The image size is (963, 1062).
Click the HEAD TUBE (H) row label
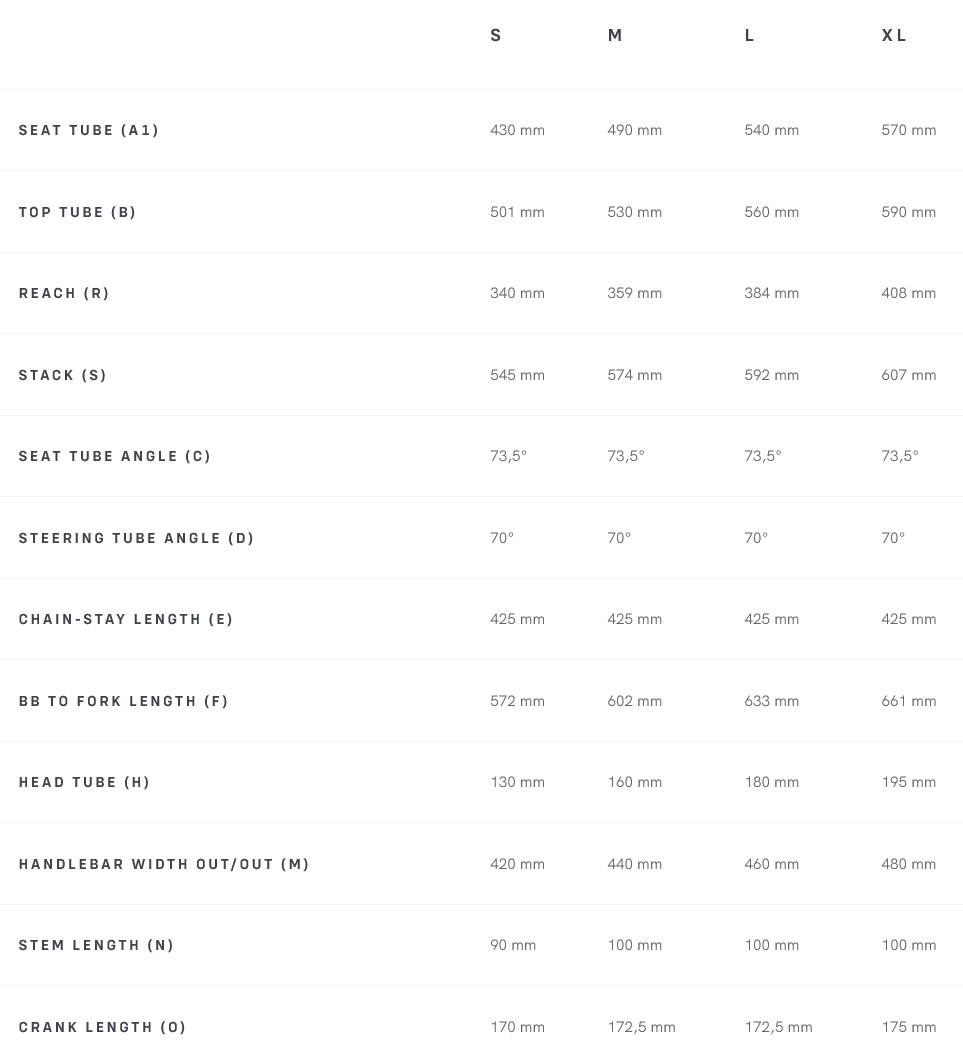coord(85,782)
